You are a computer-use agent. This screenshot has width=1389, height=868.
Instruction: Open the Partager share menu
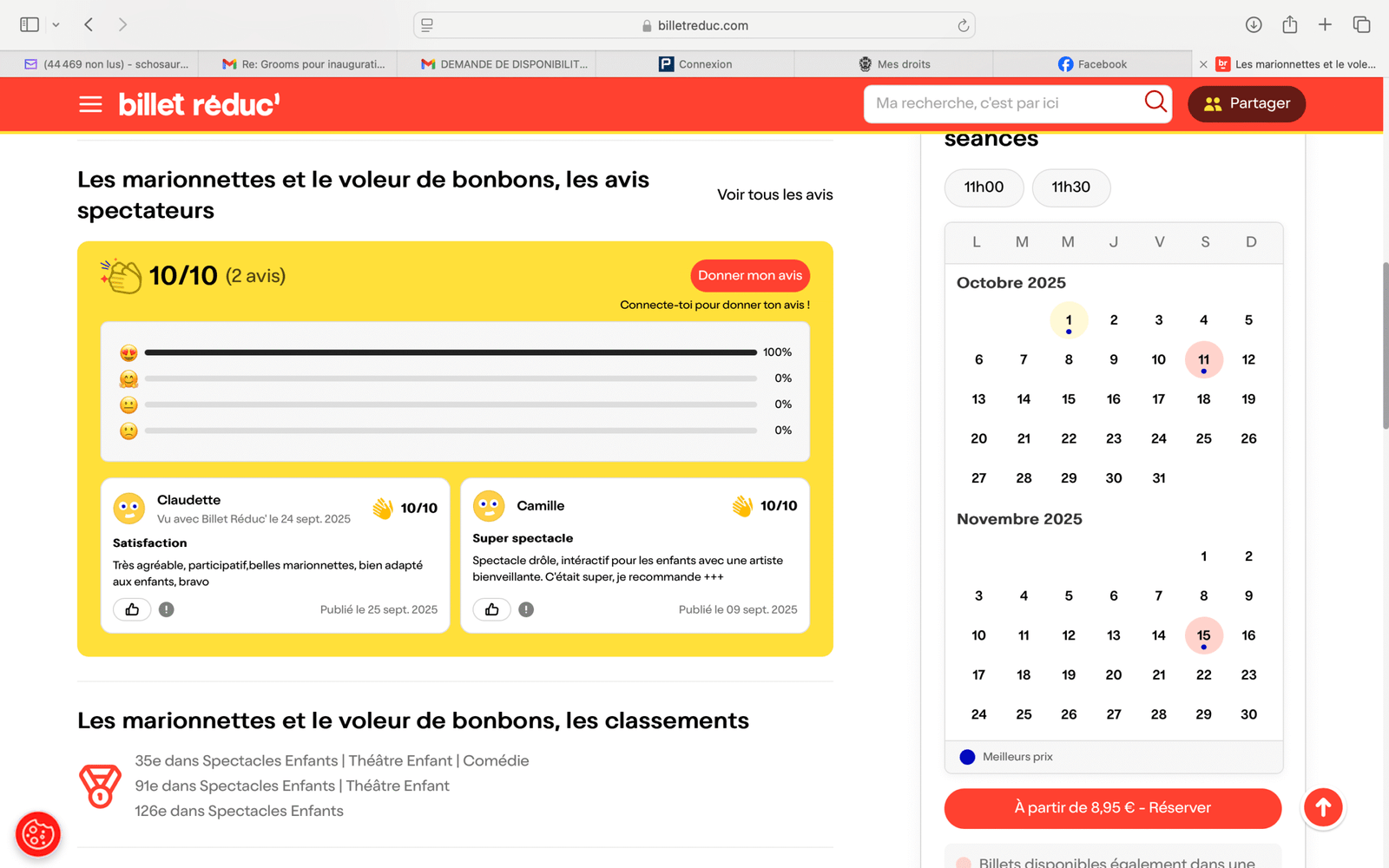1246,103
